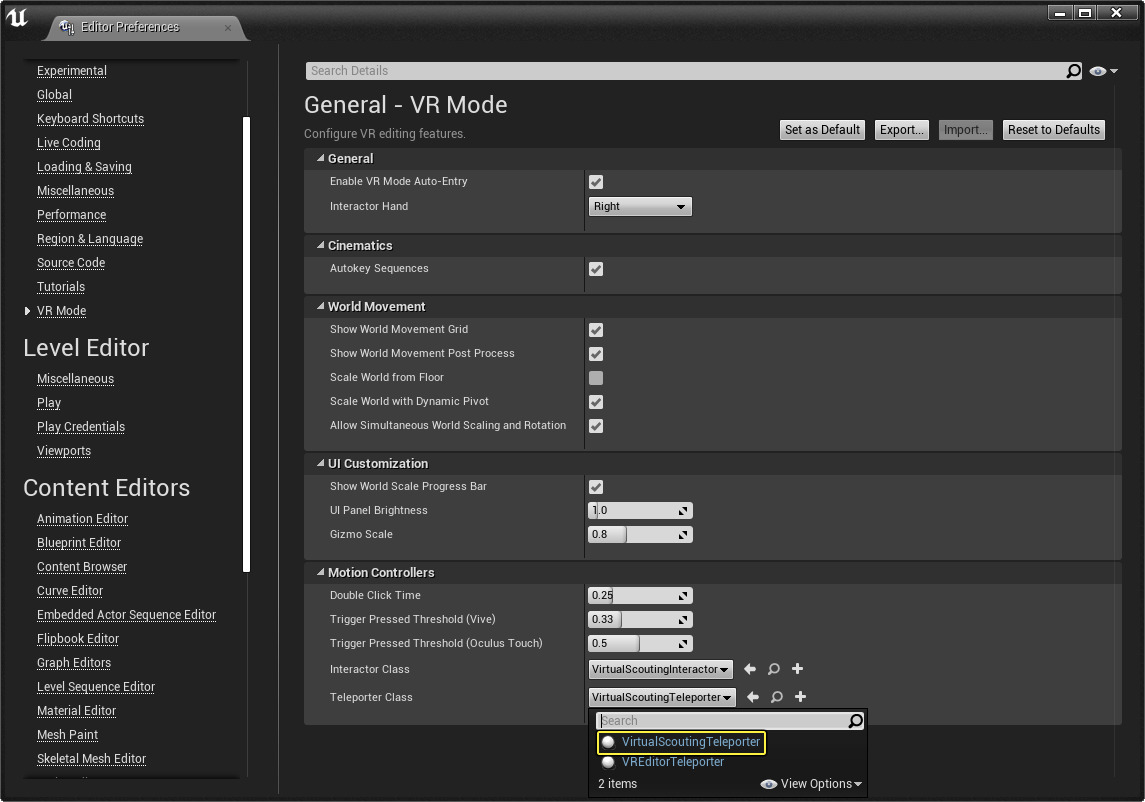
Task: Select VREditorTeleporter from the list
Action: (x=672, y=762)
